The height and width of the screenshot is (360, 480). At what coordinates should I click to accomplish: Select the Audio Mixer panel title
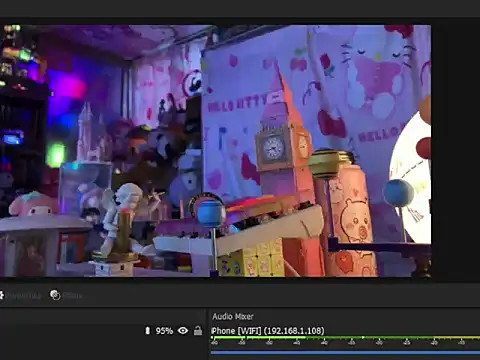(233, 316)
